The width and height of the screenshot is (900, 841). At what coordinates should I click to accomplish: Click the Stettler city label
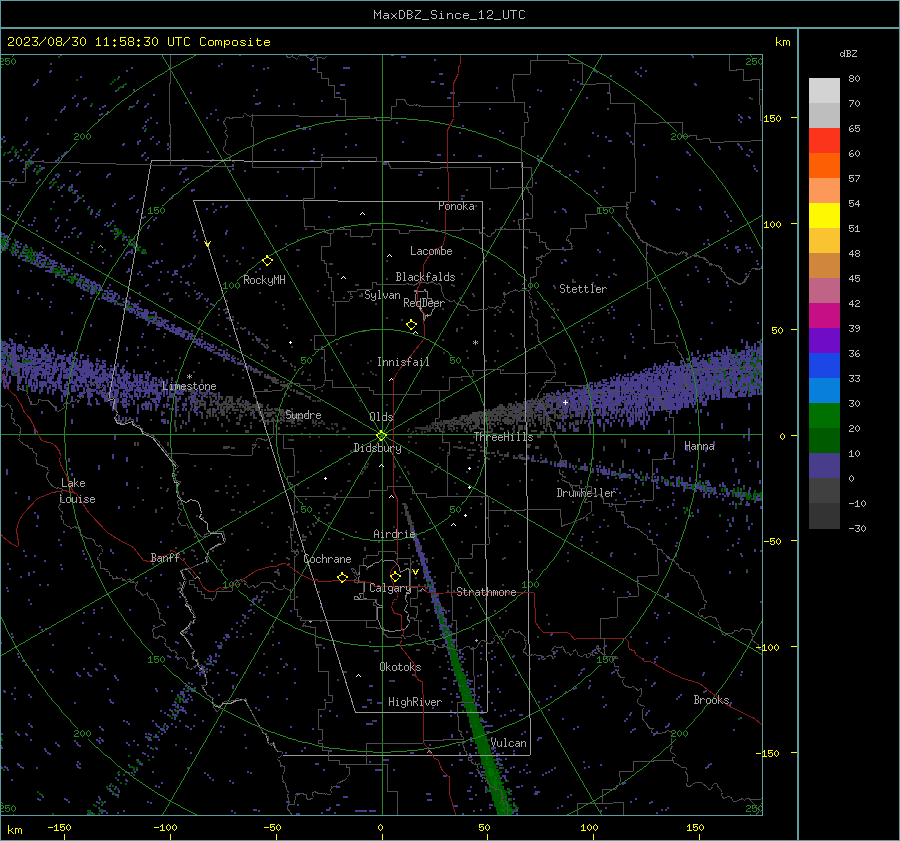[x=583, y=289]
